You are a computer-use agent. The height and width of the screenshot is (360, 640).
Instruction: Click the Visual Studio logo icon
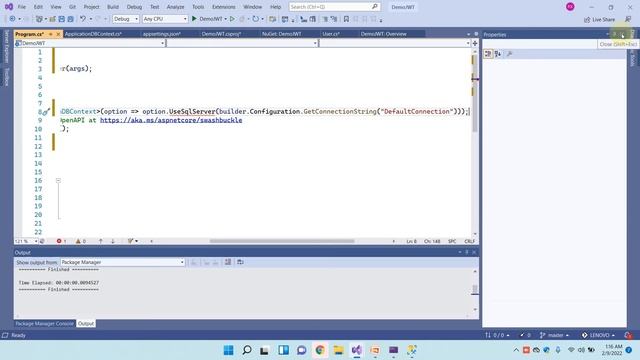click(x=8, y=7)
